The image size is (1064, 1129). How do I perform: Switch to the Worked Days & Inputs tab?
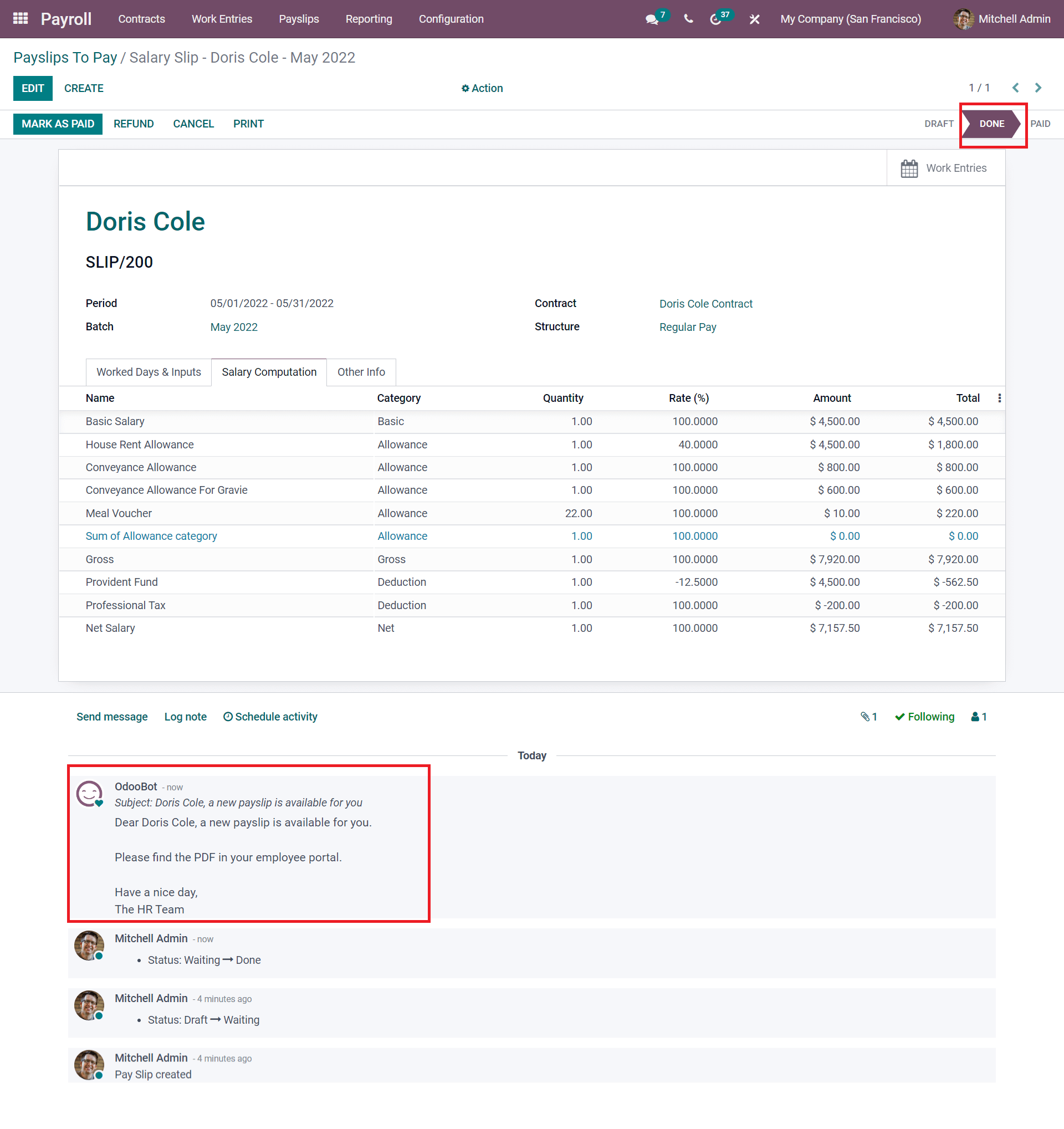pyautogui.click(x=148, y=372)
